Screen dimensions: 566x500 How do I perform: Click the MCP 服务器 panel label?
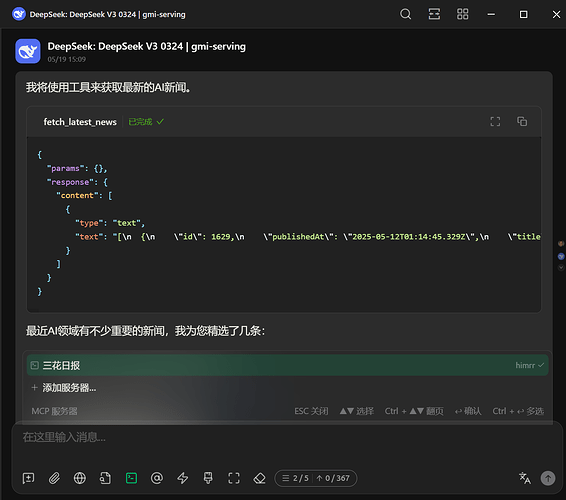click(x=55, y=411)
